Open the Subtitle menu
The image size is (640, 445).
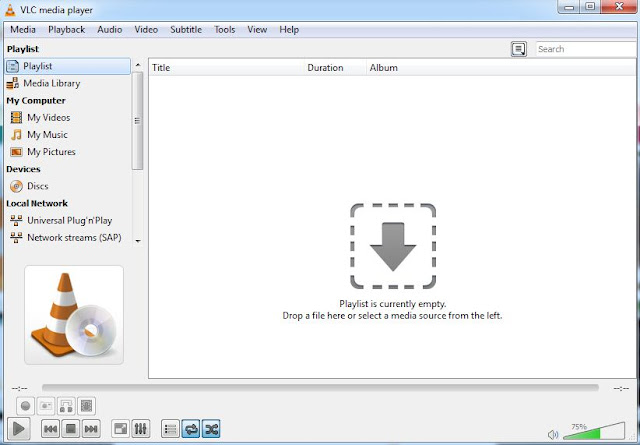(186, 29)
